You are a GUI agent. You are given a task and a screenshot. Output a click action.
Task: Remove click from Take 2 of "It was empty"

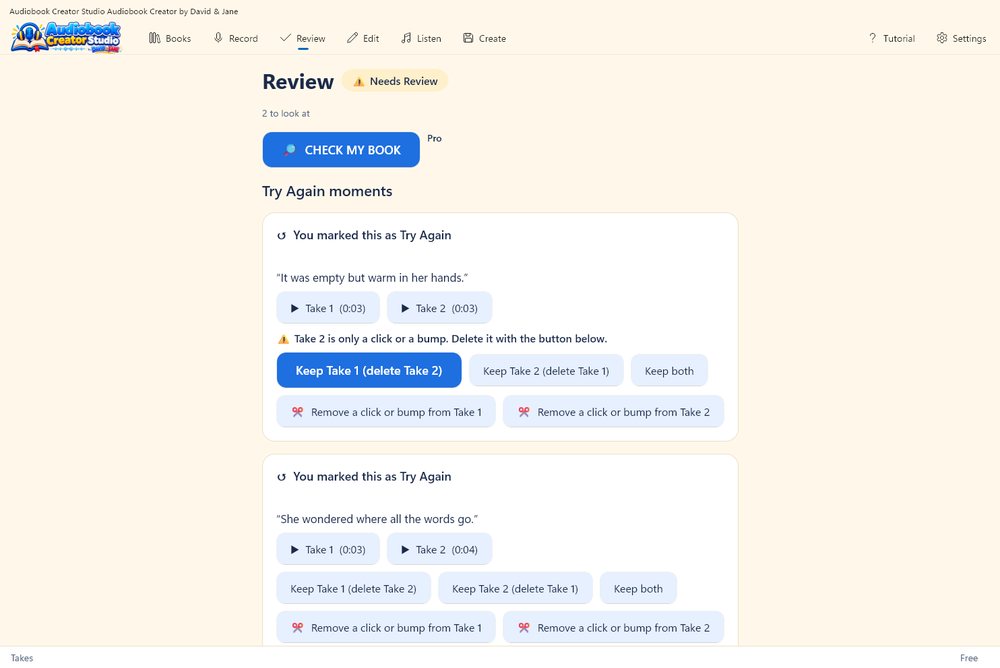[614, 412]
